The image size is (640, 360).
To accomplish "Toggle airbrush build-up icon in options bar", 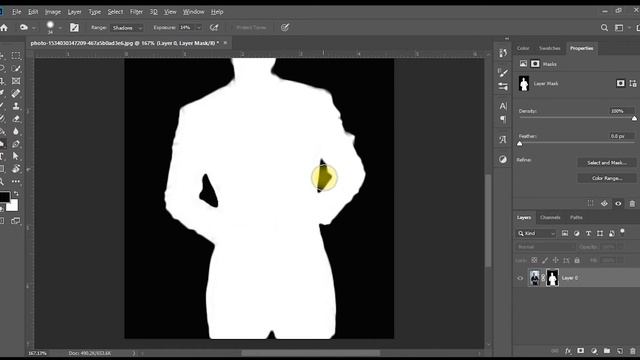I will [x=214, y=27].
